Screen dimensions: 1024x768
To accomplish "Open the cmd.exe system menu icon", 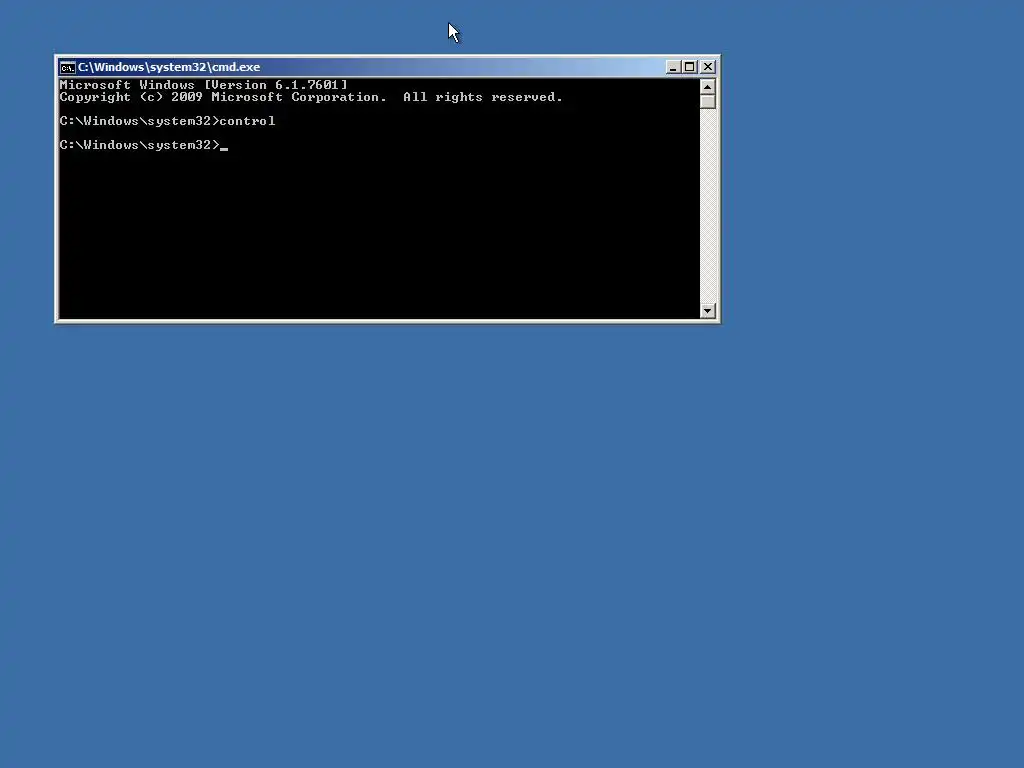I will click(x=67, y=67).
